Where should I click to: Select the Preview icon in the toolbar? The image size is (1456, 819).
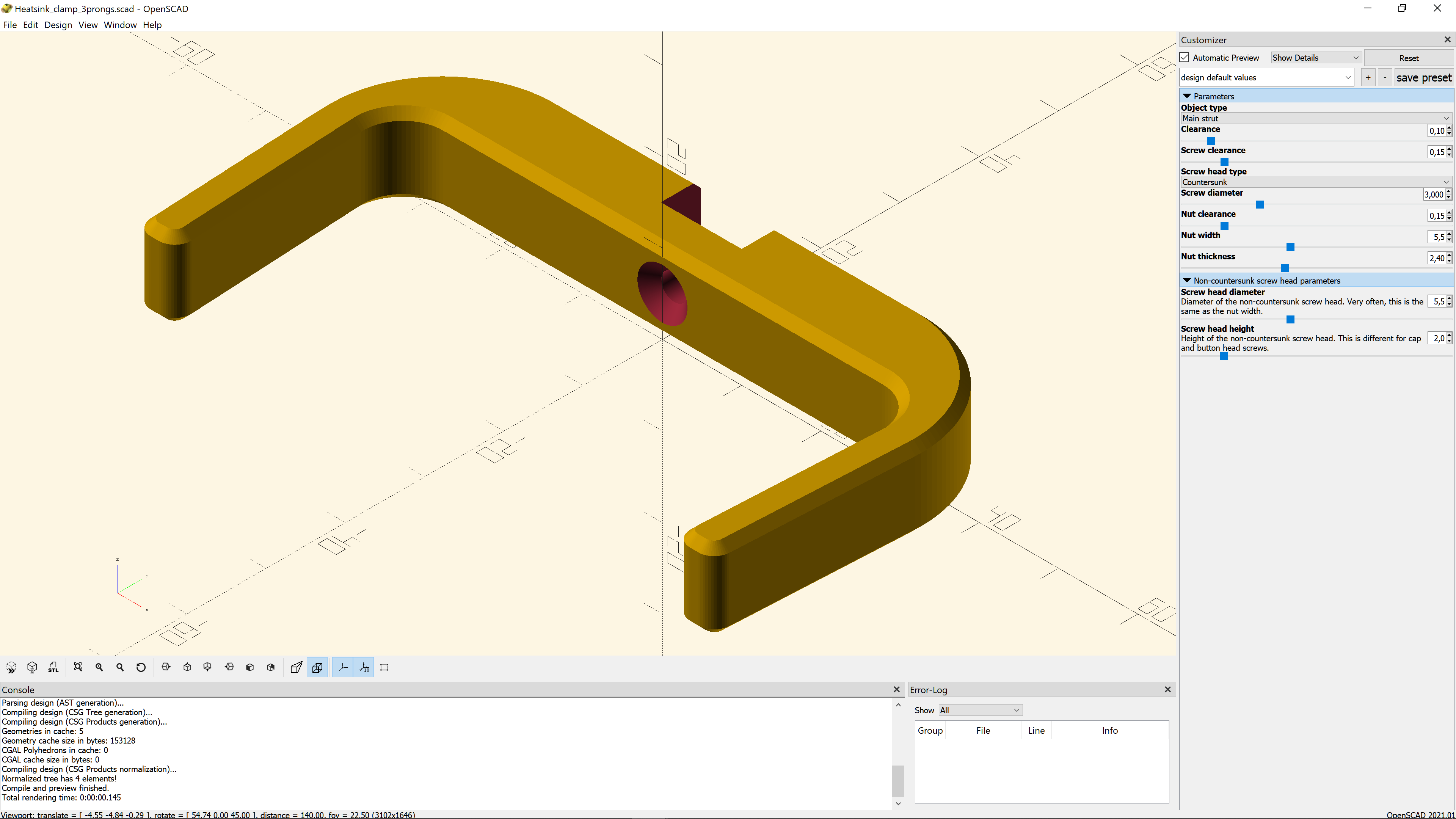tap(11, 667)
